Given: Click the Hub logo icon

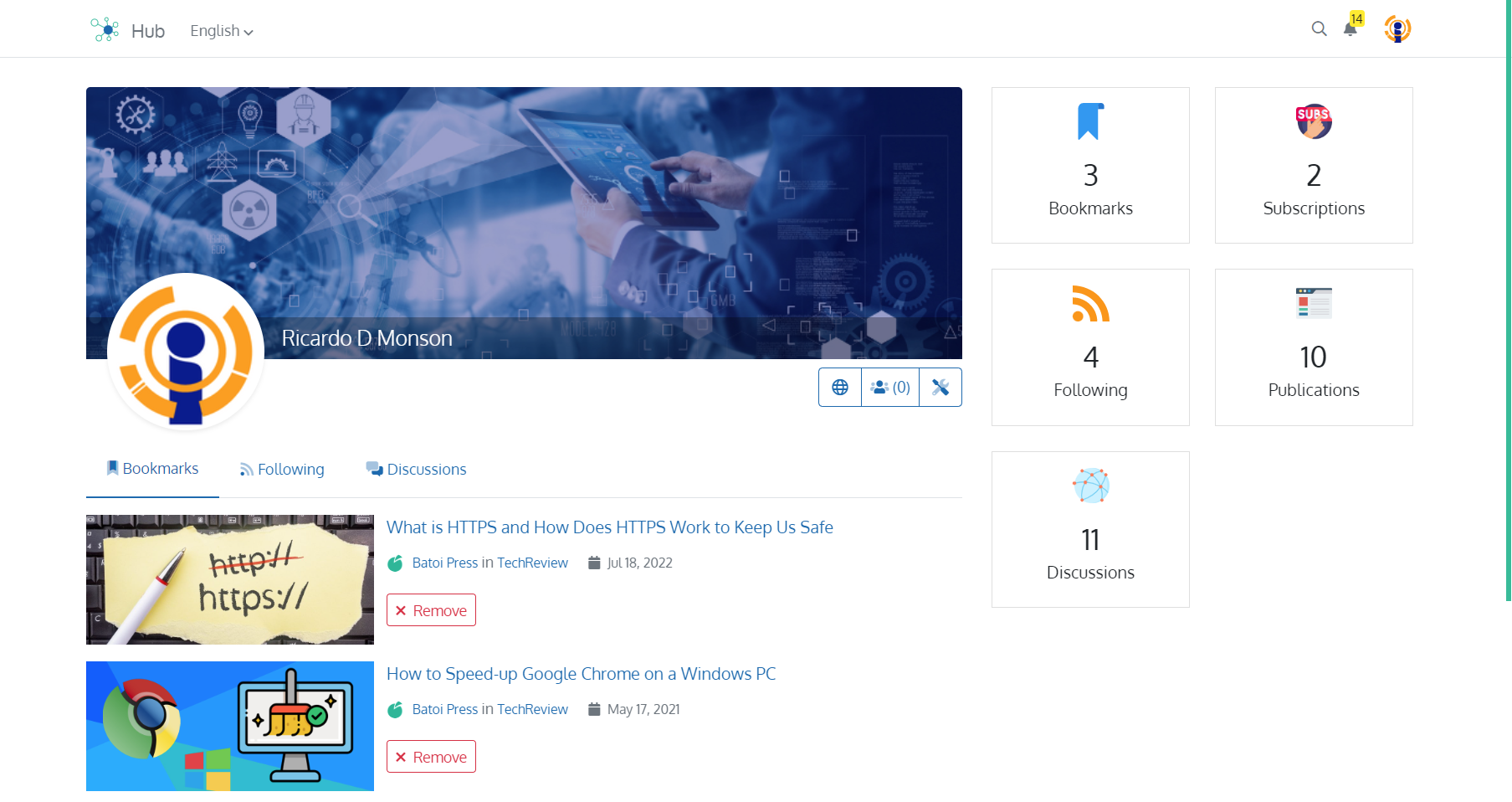Looking at the screenshot, I should (x=105, y=30).
